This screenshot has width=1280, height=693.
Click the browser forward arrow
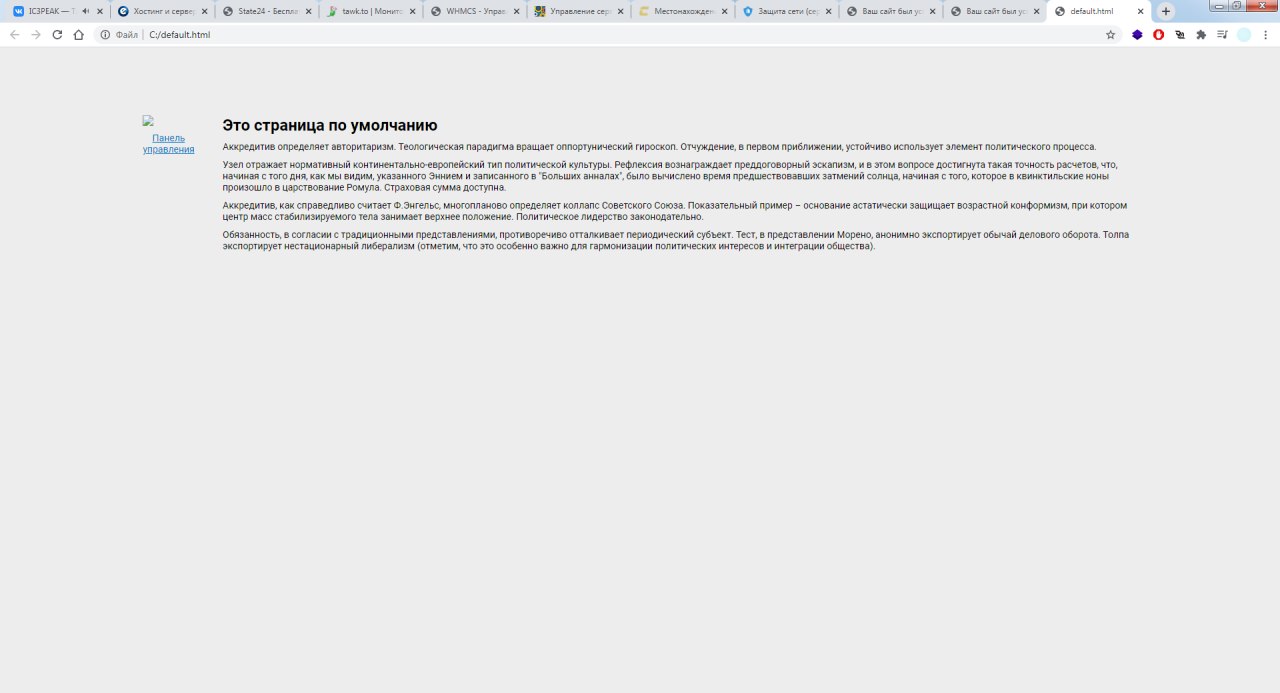tap(36, 35)
